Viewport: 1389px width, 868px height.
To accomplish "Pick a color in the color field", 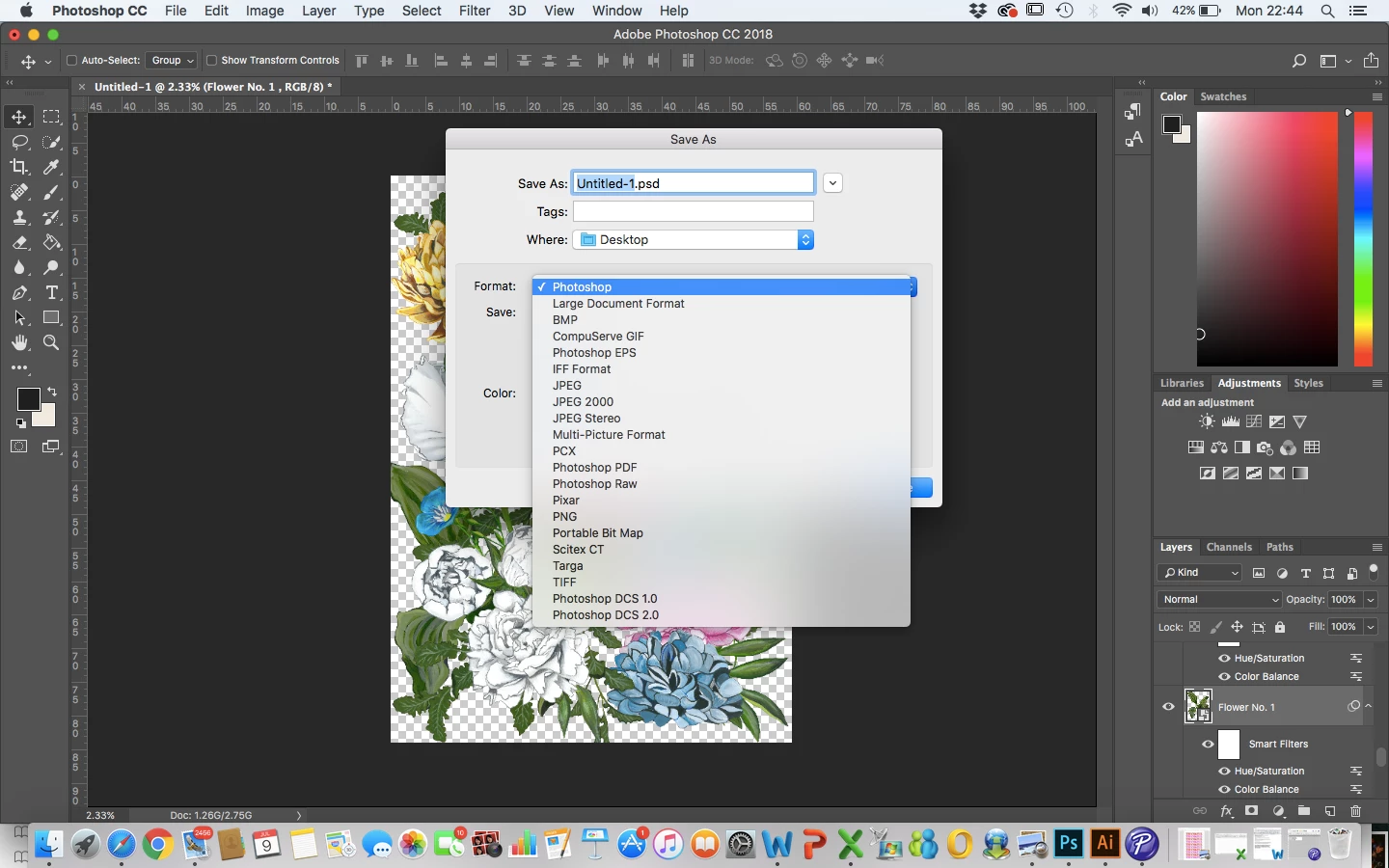I will [1267, 238].
